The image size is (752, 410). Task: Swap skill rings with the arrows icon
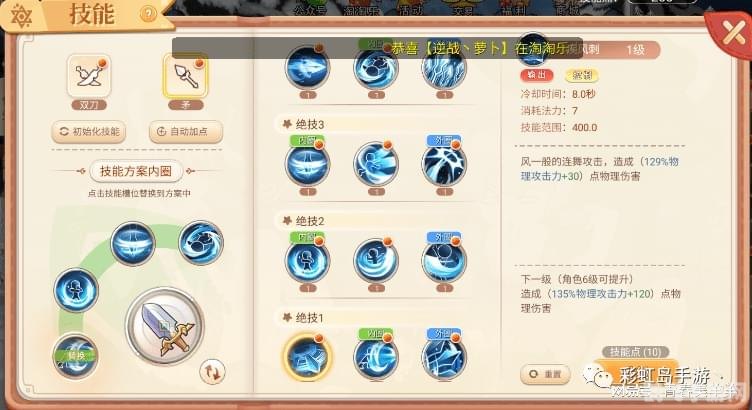tap(212, 372)
